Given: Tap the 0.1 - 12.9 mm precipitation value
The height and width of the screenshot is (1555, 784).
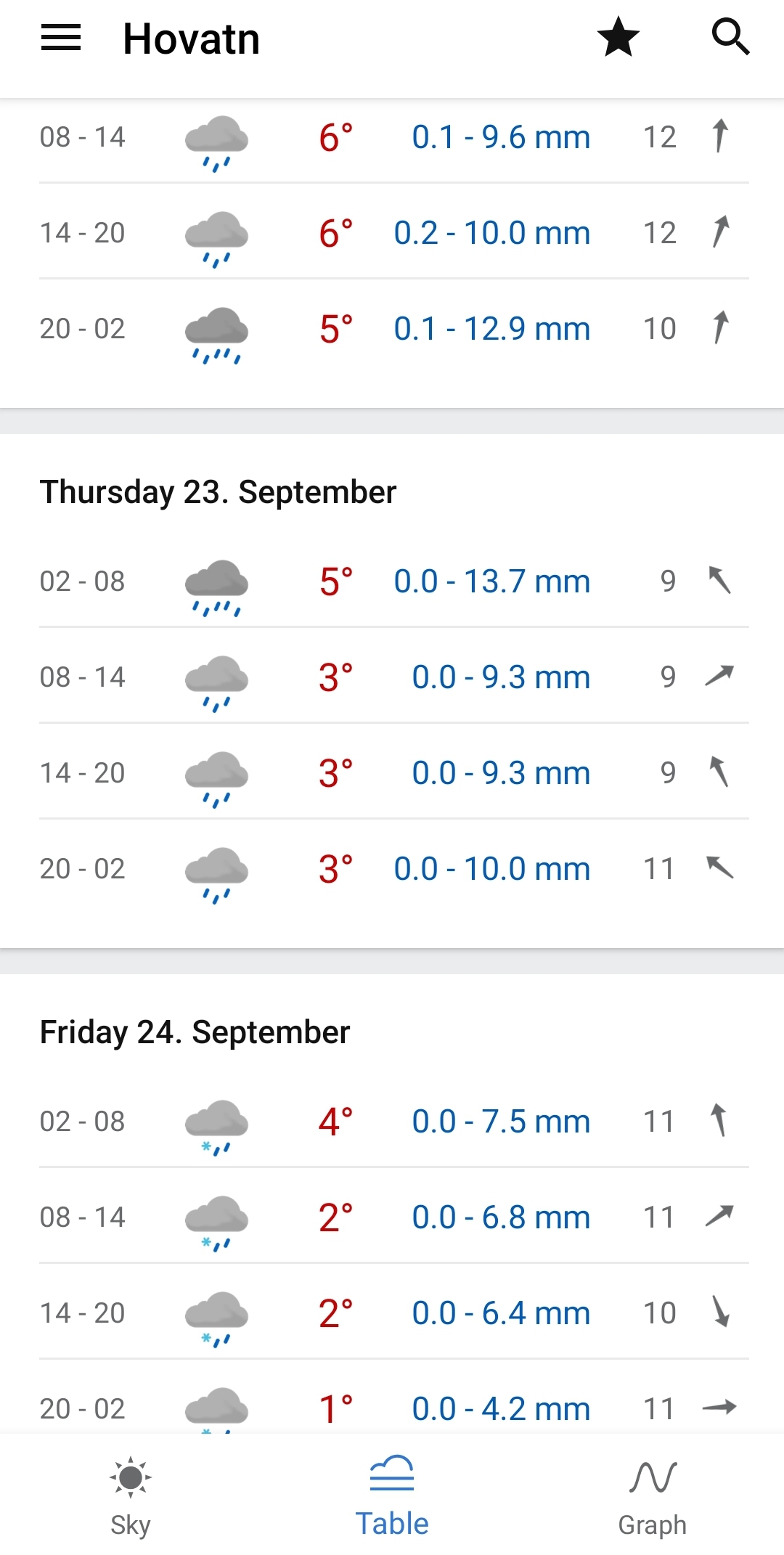Looking at the screenshot, I should (491, 329).
